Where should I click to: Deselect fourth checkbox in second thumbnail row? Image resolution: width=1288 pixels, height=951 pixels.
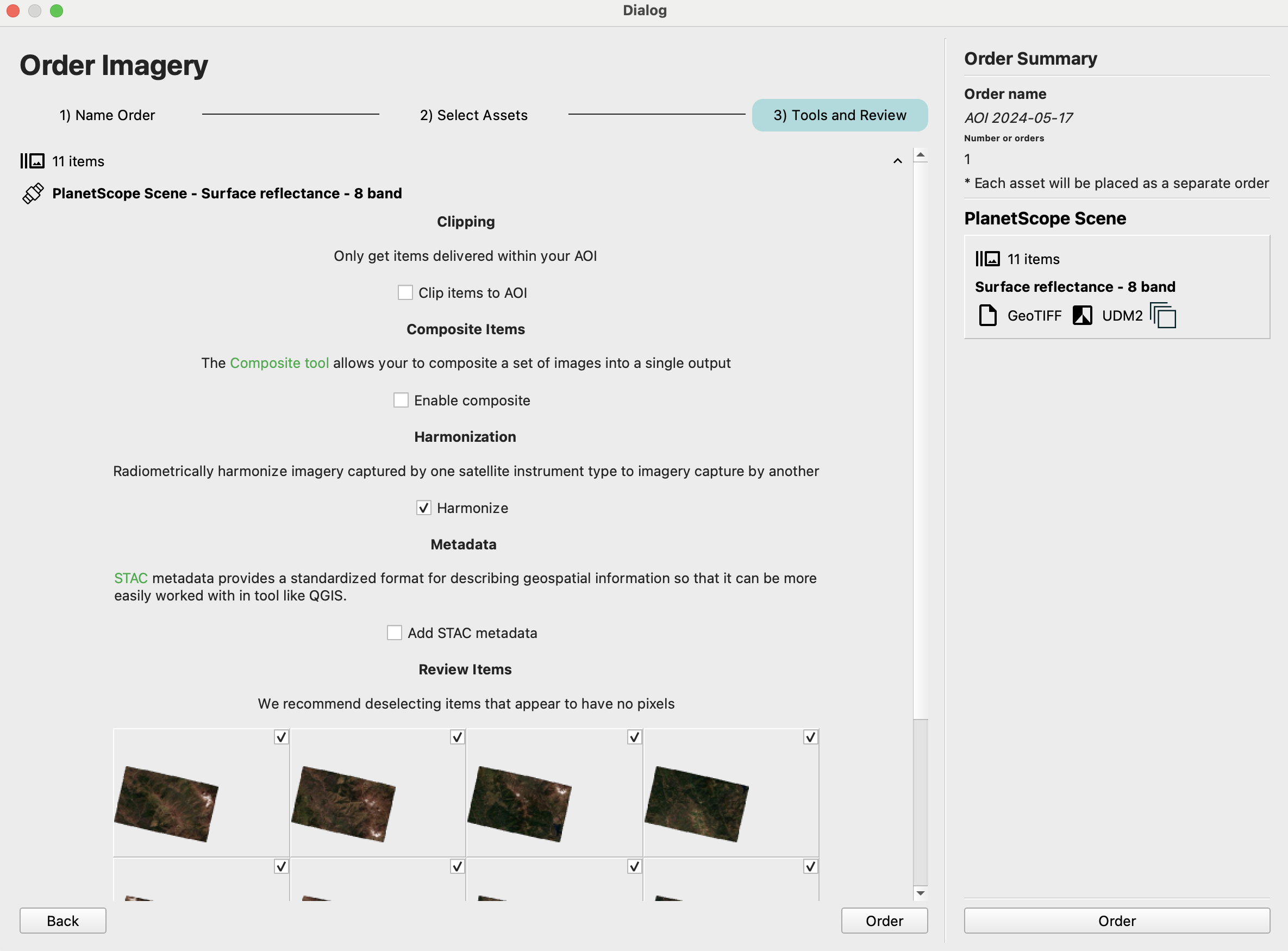pos(810,866)
